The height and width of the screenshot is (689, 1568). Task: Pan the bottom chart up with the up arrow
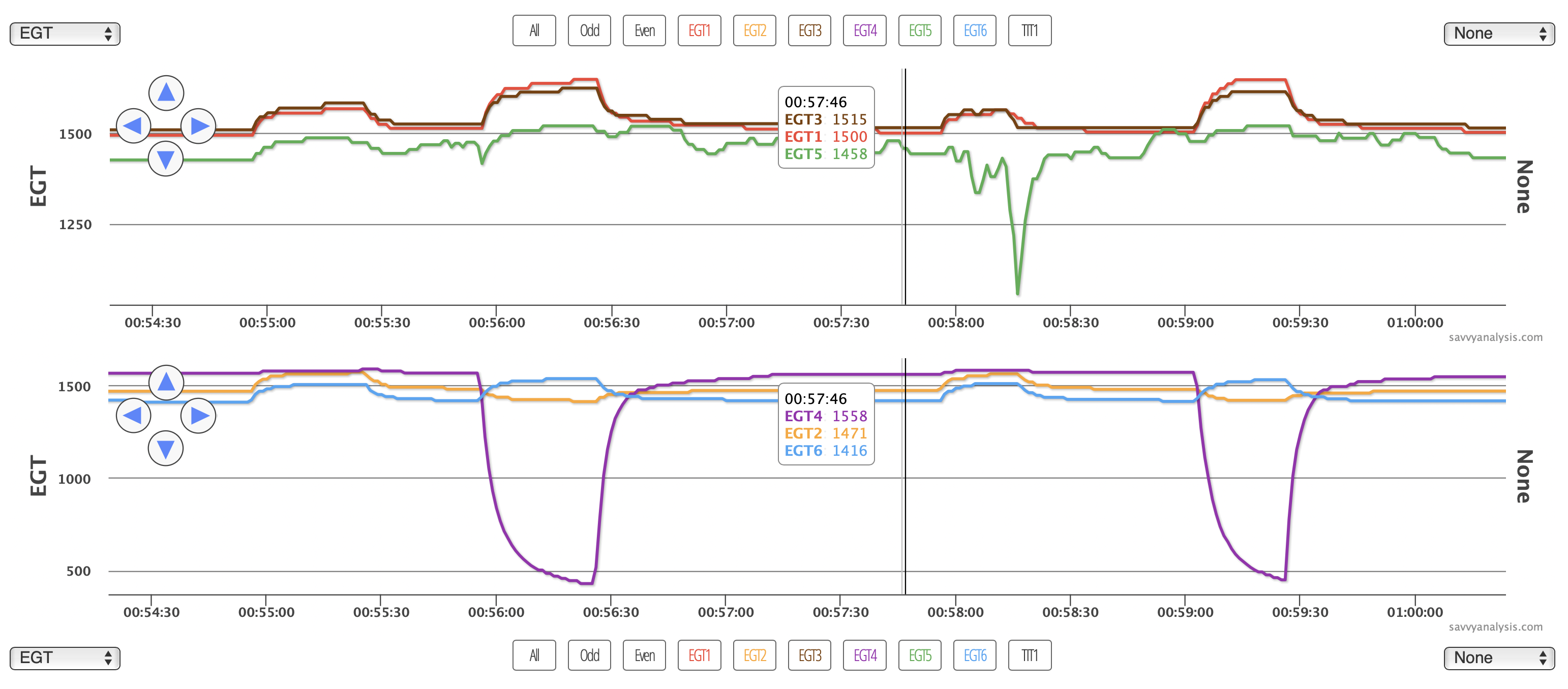point(166,382)
